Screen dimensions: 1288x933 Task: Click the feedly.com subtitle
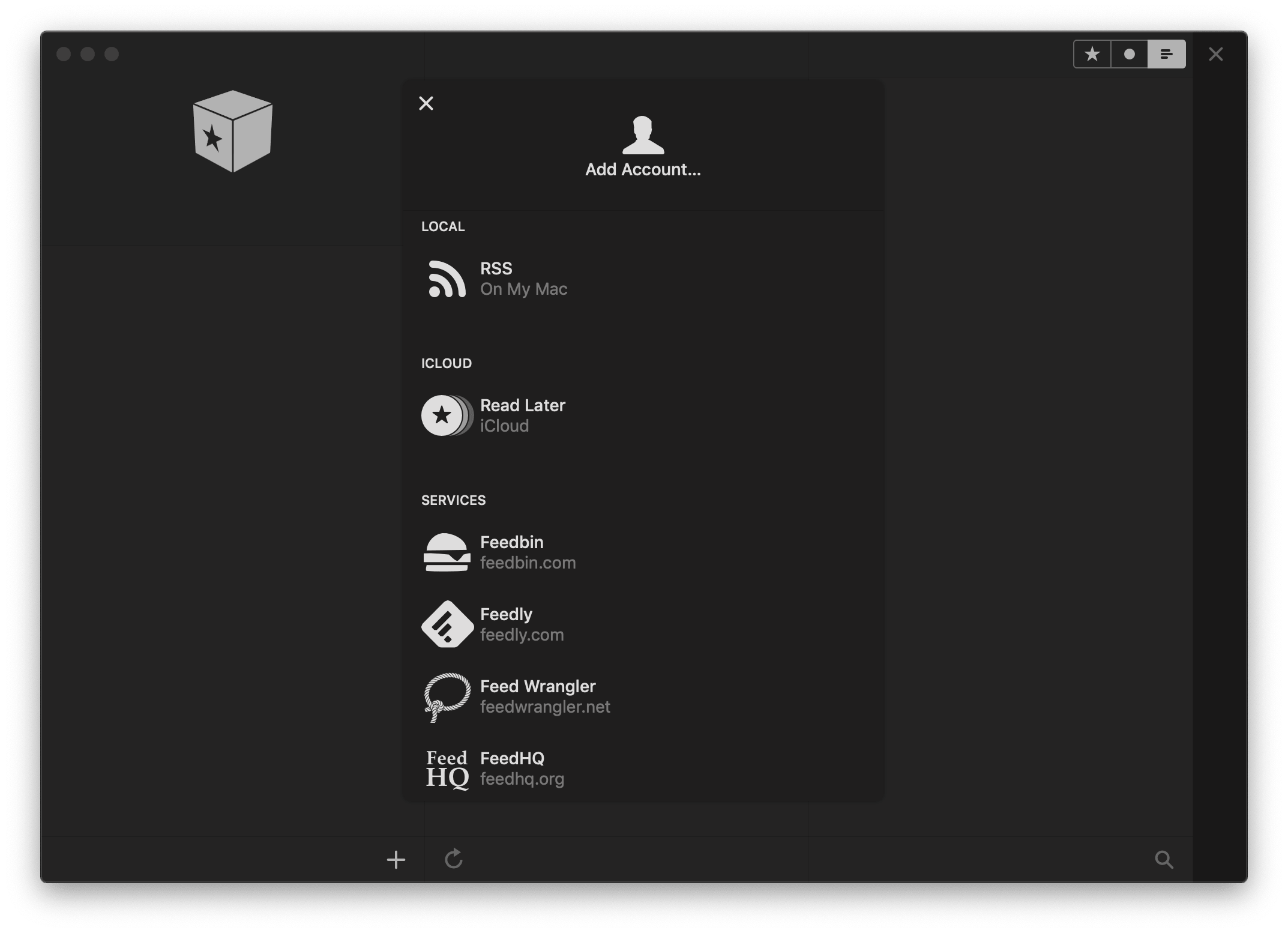pos(522,635)
